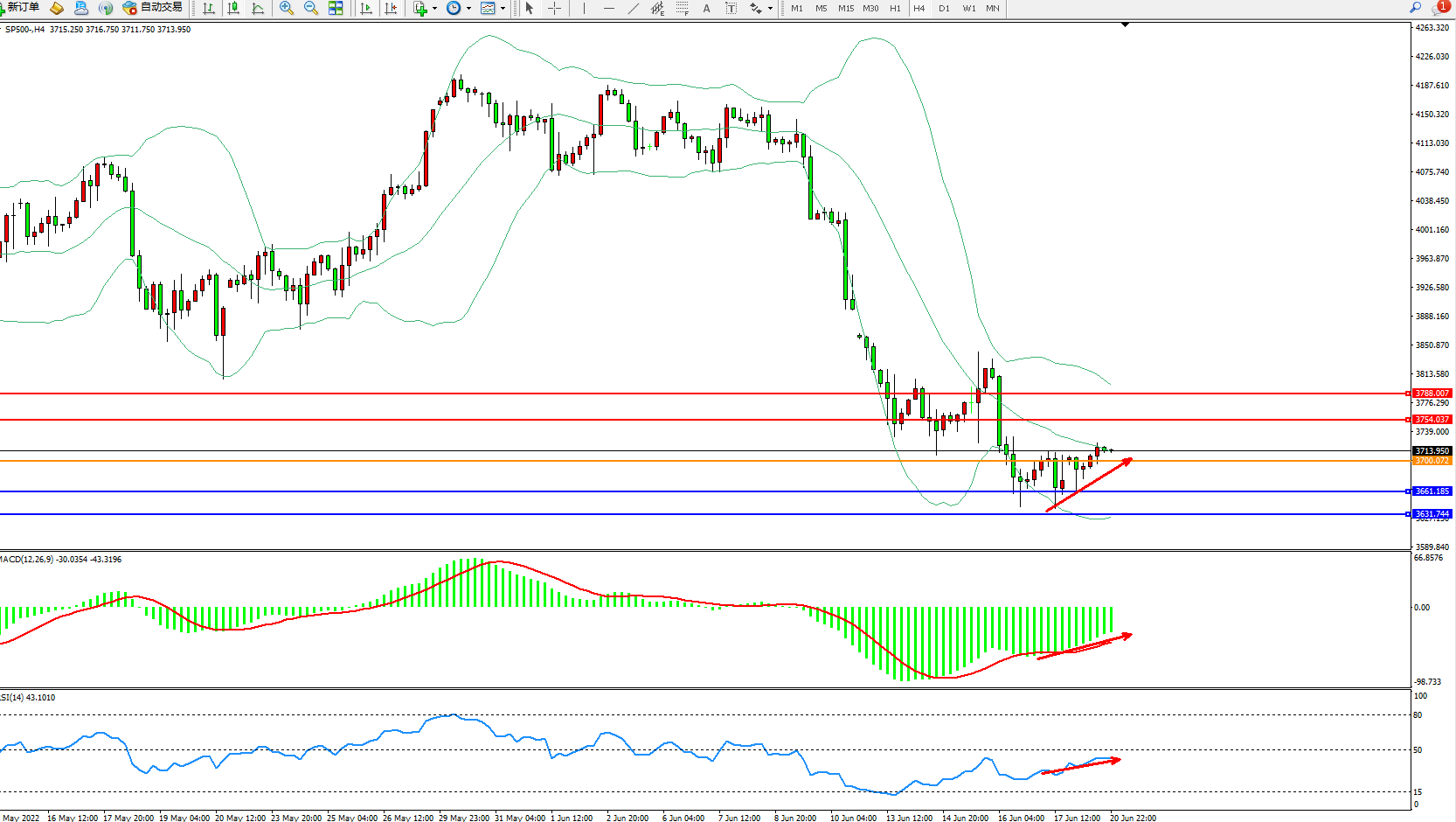Toggle the 自动交易 auto trading button
Viewport: 1456px width, 822px height.
tap(152, 8)
